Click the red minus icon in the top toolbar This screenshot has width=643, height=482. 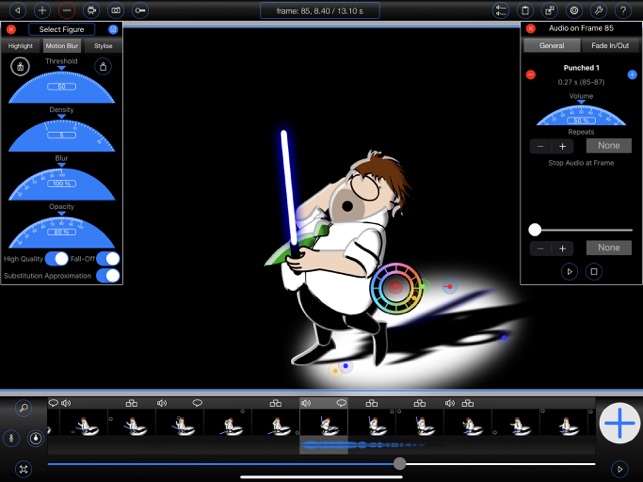click(x=66, y=10)
